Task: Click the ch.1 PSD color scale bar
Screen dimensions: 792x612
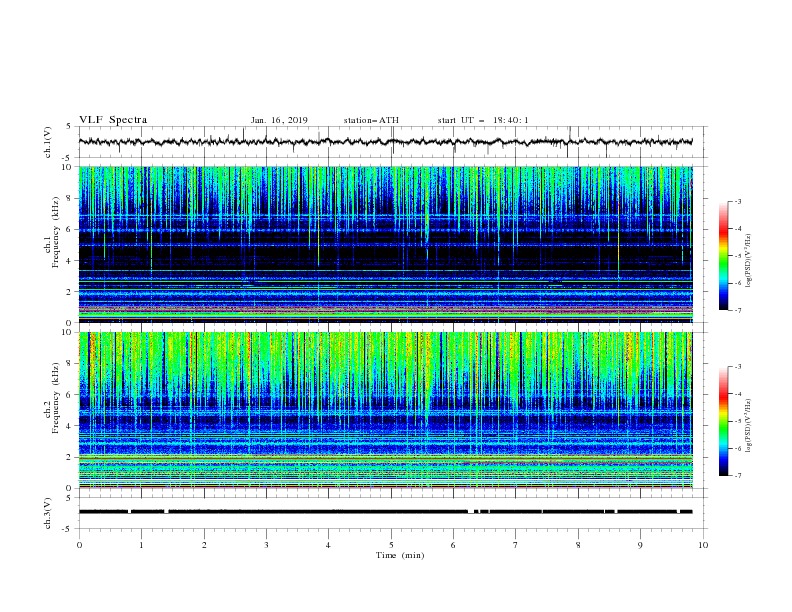Action: pos(723,256)
